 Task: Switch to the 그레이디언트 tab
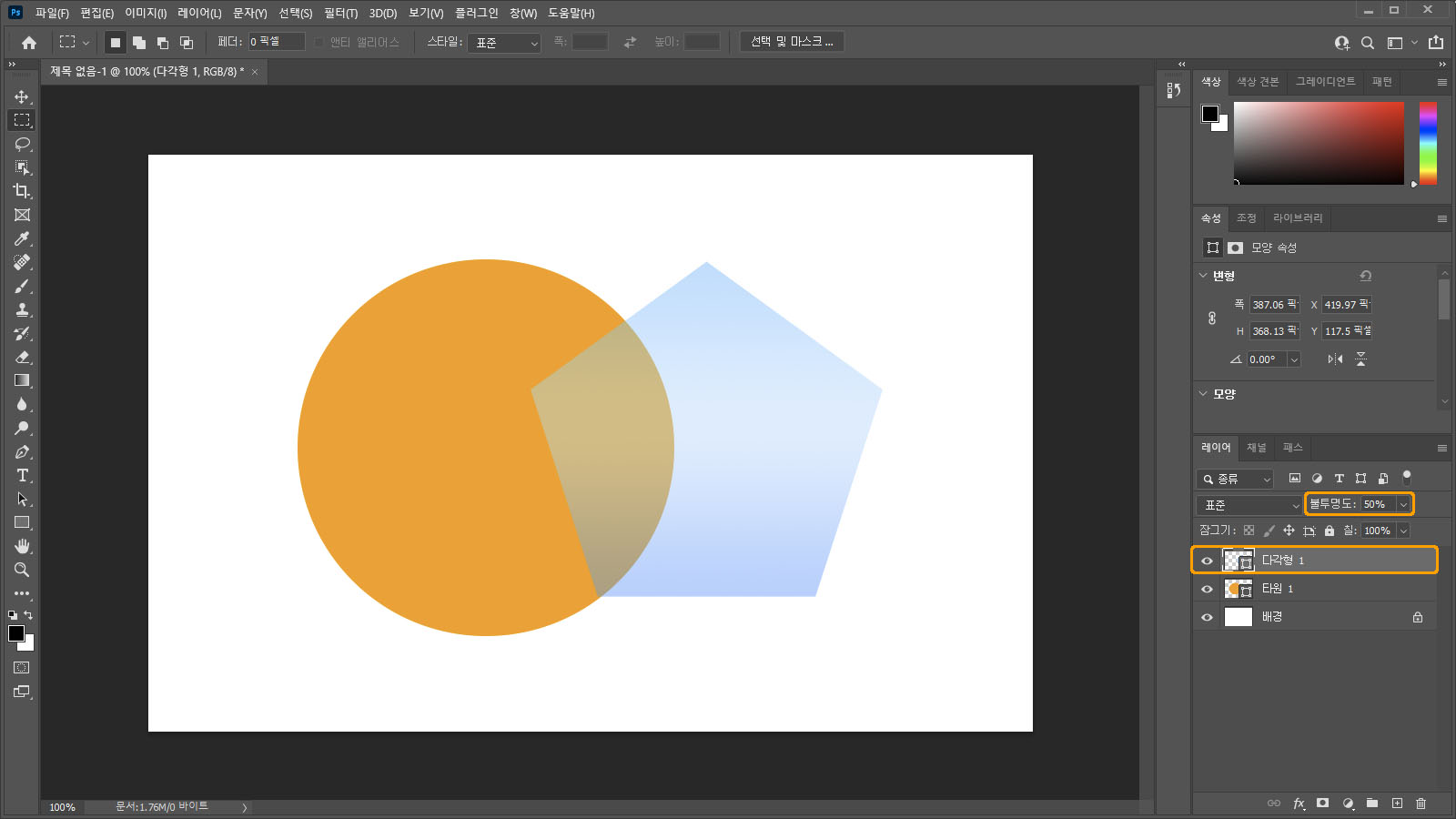[1325, 82]
